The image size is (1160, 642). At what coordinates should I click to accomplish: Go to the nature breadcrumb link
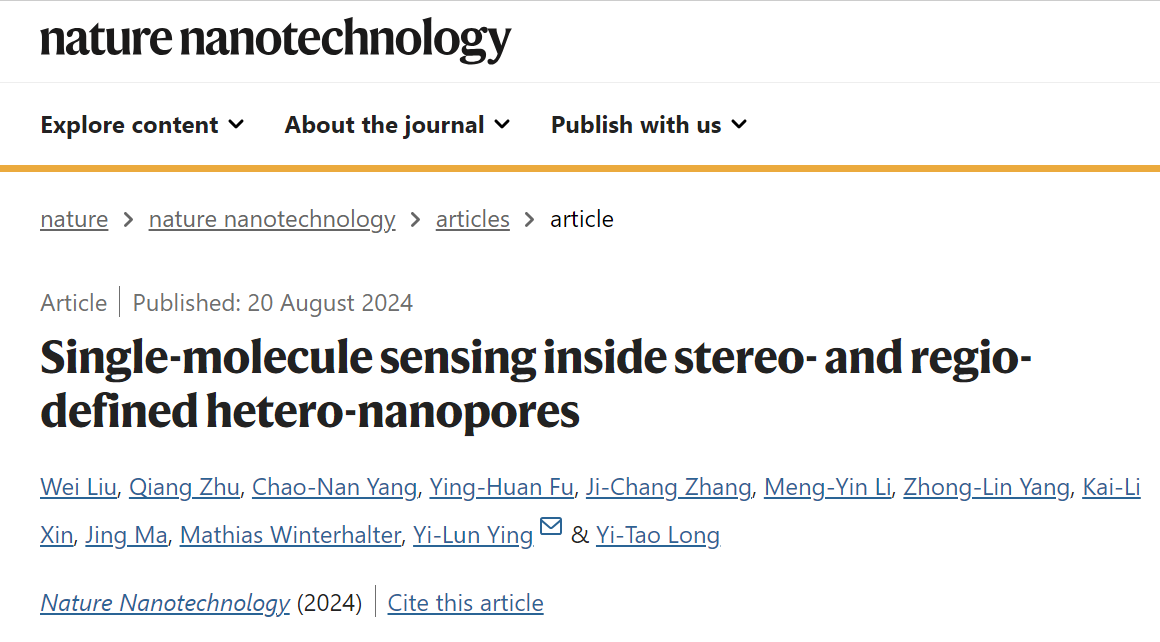click(74, 219)
